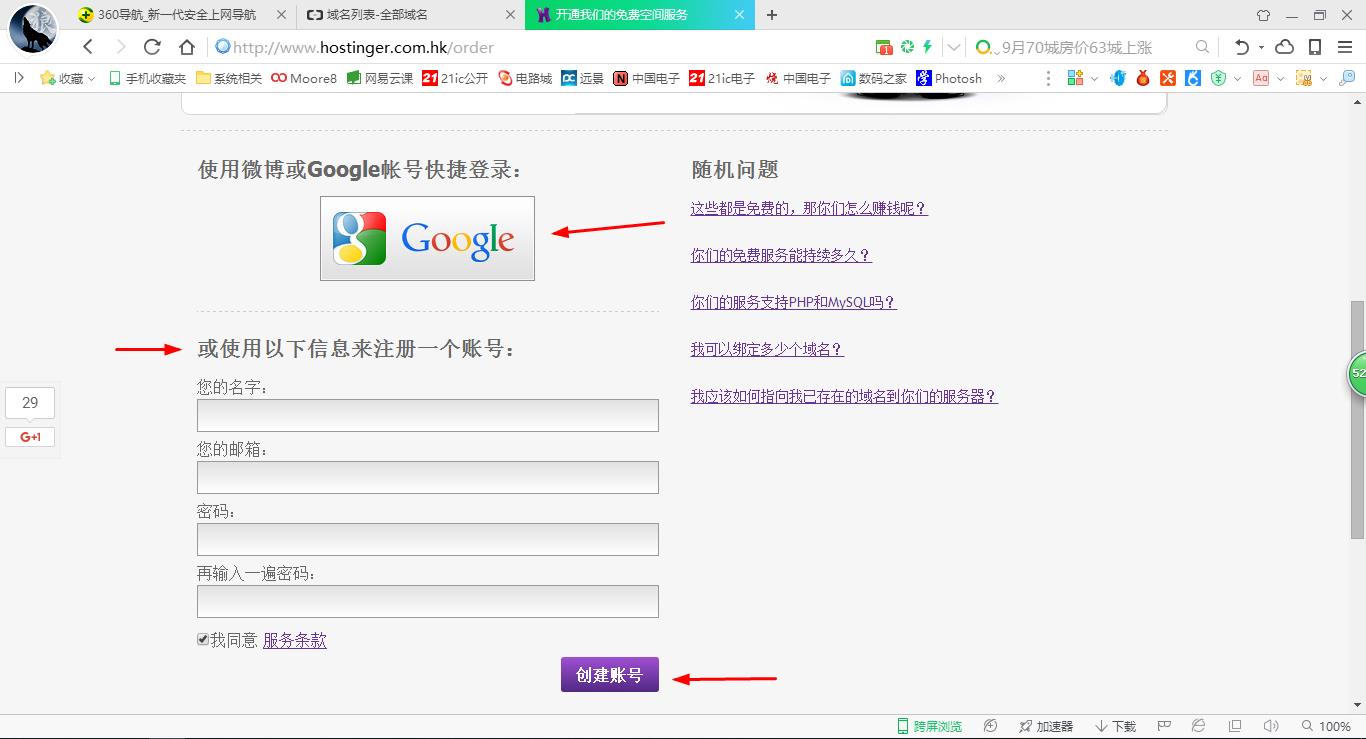1366x739 pixels.
Task: Mute page sound via speaker icon
Action: tap(1270, 726)
